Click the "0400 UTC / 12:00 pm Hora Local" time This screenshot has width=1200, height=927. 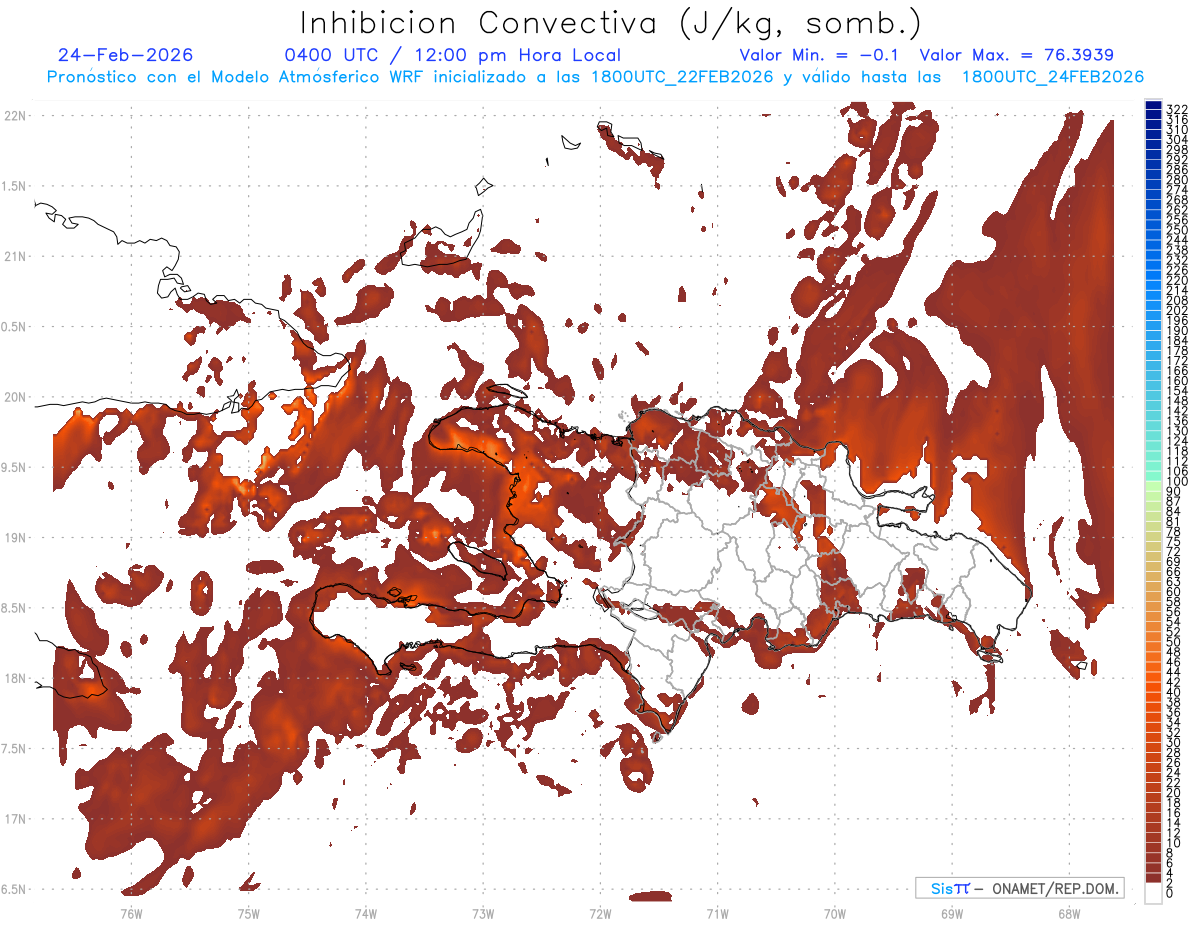coord(453,55)
